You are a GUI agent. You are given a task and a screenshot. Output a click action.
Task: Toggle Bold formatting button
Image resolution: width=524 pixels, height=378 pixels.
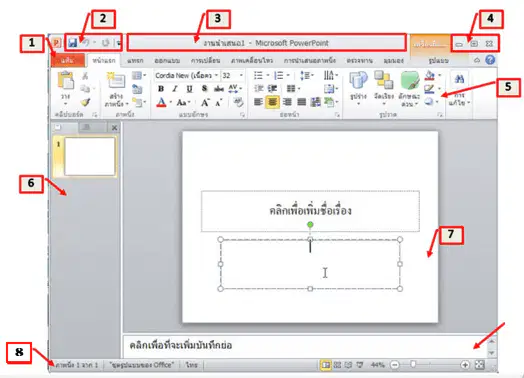161,89
